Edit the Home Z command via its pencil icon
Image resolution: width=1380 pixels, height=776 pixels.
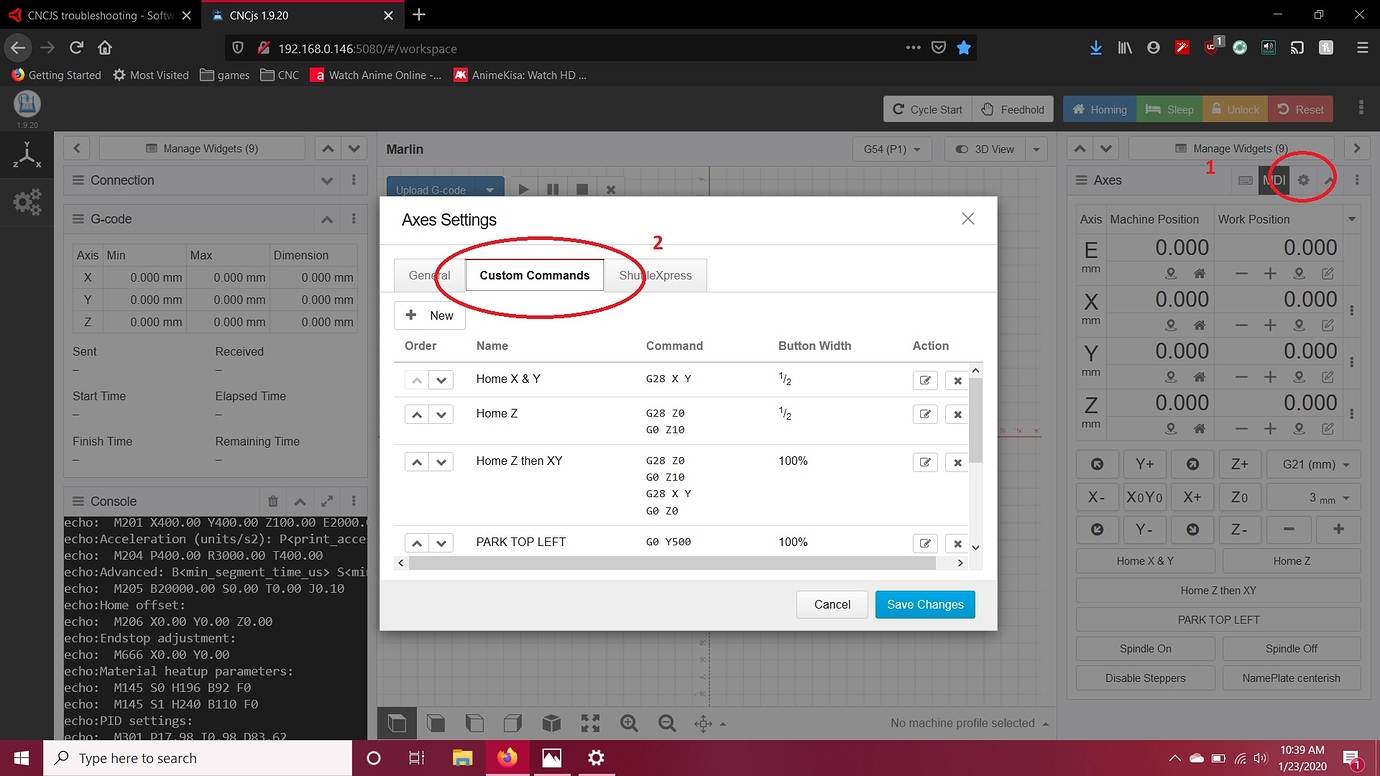point(924,413)
